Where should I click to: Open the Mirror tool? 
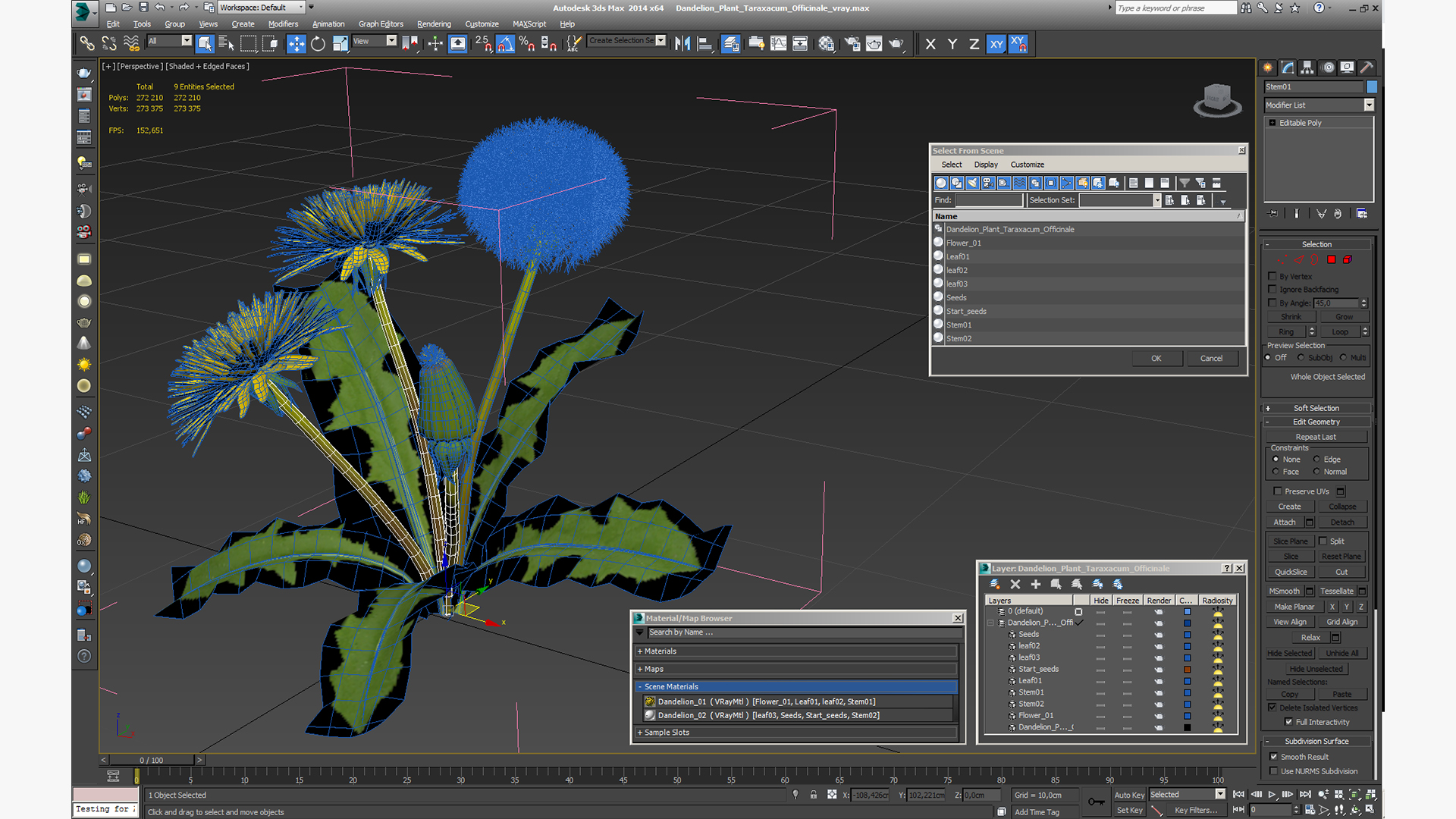[682, 44]
